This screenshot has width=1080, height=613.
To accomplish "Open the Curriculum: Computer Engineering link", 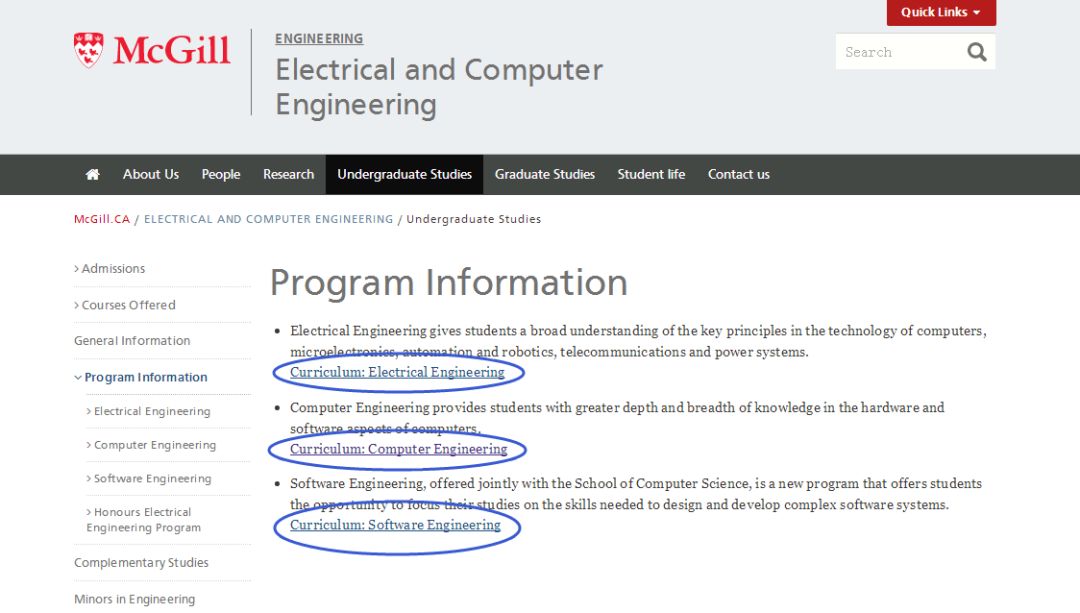I will point(398,449).
